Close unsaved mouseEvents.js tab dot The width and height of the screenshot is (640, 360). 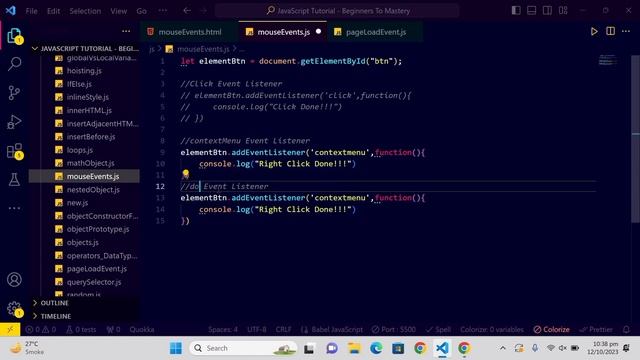tap(318, 31)
